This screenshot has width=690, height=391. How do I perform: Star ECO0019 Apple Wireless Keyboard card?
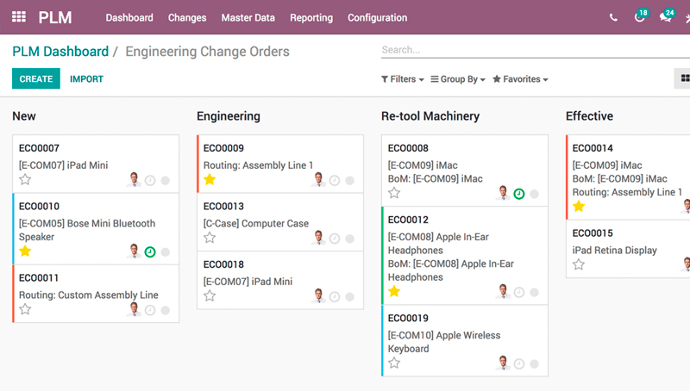click(x=394, y=363)
